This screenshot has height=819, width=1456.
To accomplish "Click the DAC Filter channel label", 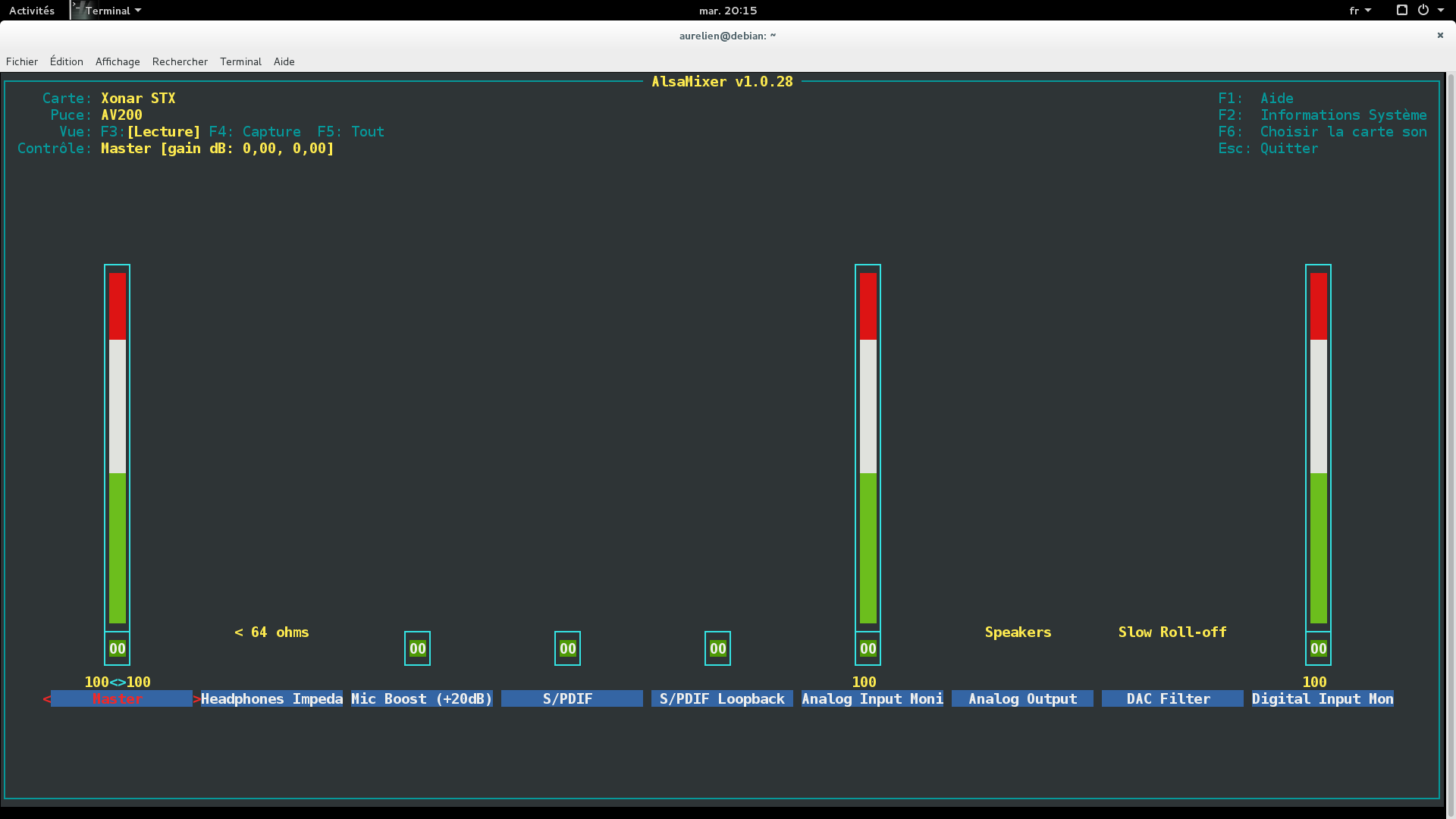I will click(x=1169, y=698).
